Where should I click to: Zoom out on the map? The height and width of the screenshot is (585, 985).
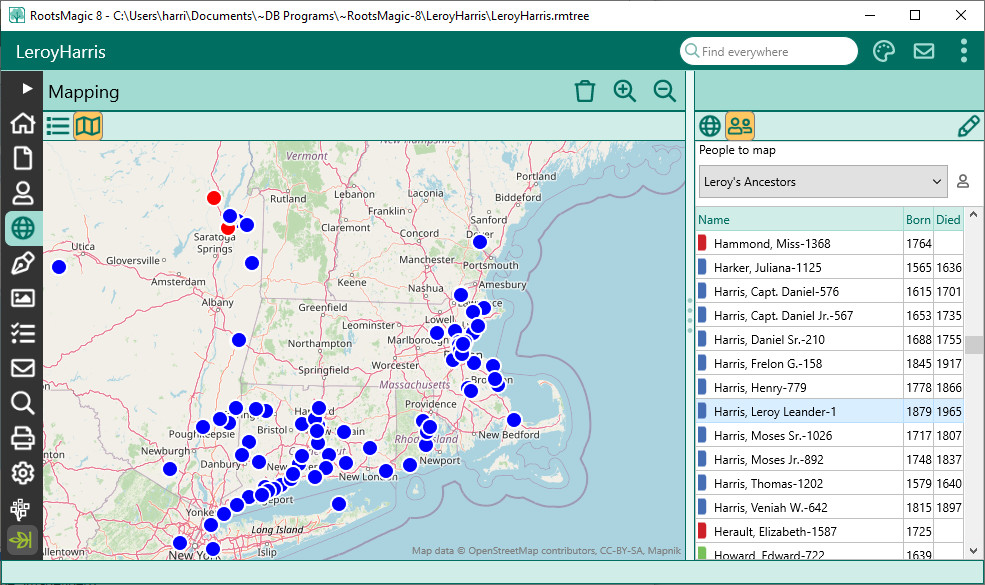pyautogui.click(x=665, y=91)
